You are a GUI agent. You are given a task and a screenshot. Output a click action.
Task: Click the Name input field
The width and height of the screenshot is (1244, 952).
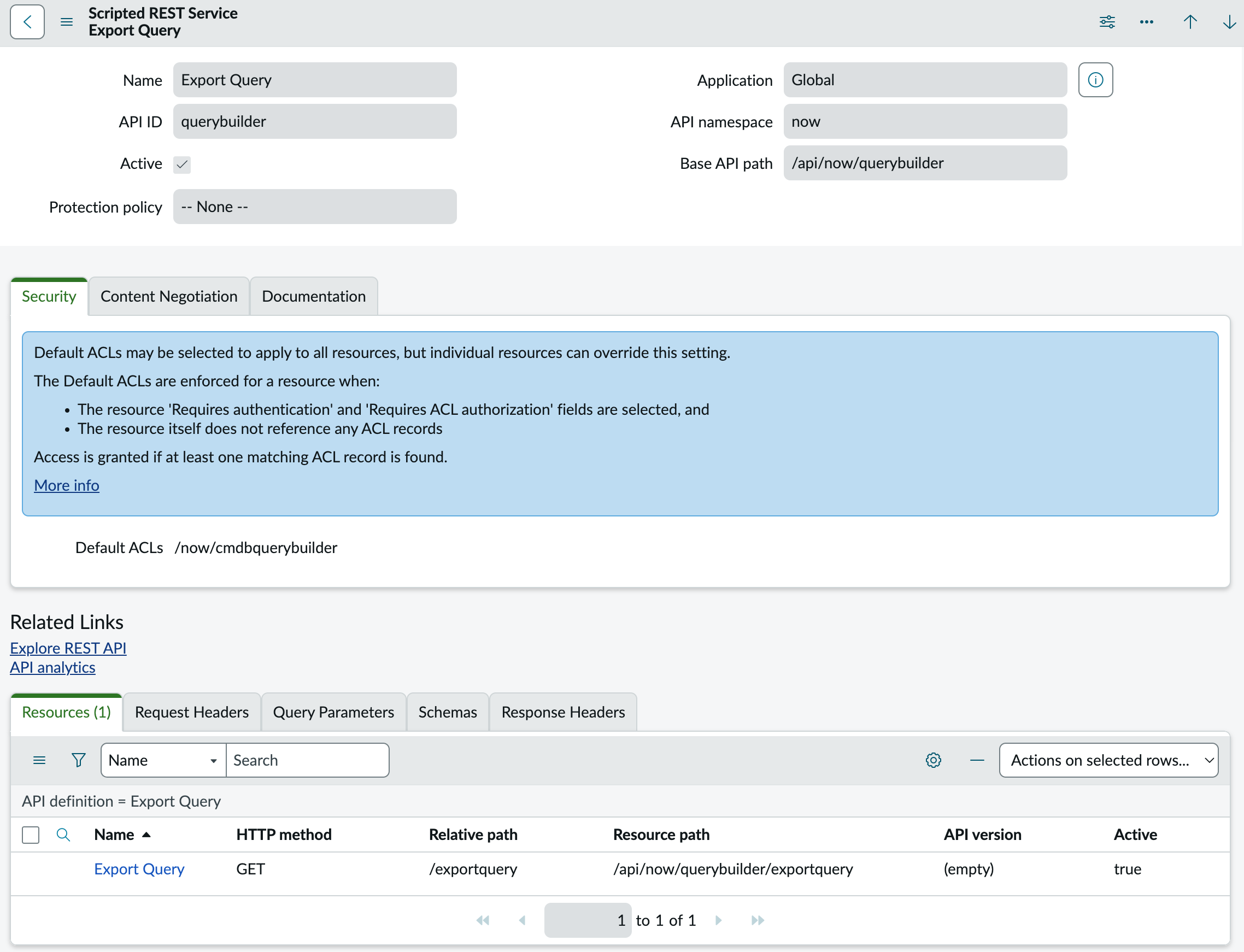314,80
